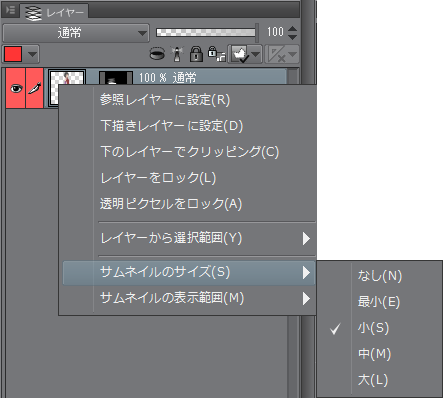Choose 透明ピクセルをロック(A)
The width and height of the screenshot is (443, 398).
[x=187, y=204]
